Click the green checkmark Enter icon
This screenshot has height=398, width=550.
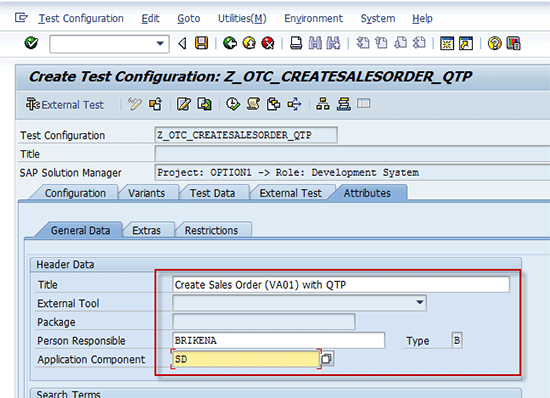pos(31,43)
